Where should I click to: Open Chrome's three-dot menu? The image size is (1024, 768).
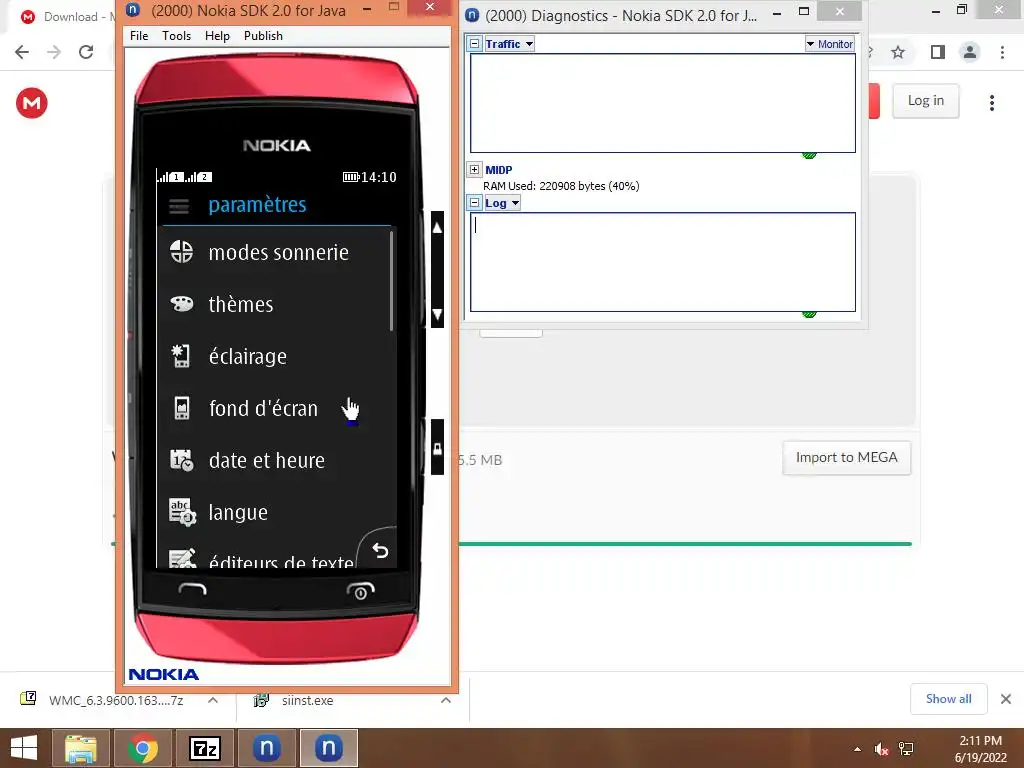click(x=1002, y=52)
